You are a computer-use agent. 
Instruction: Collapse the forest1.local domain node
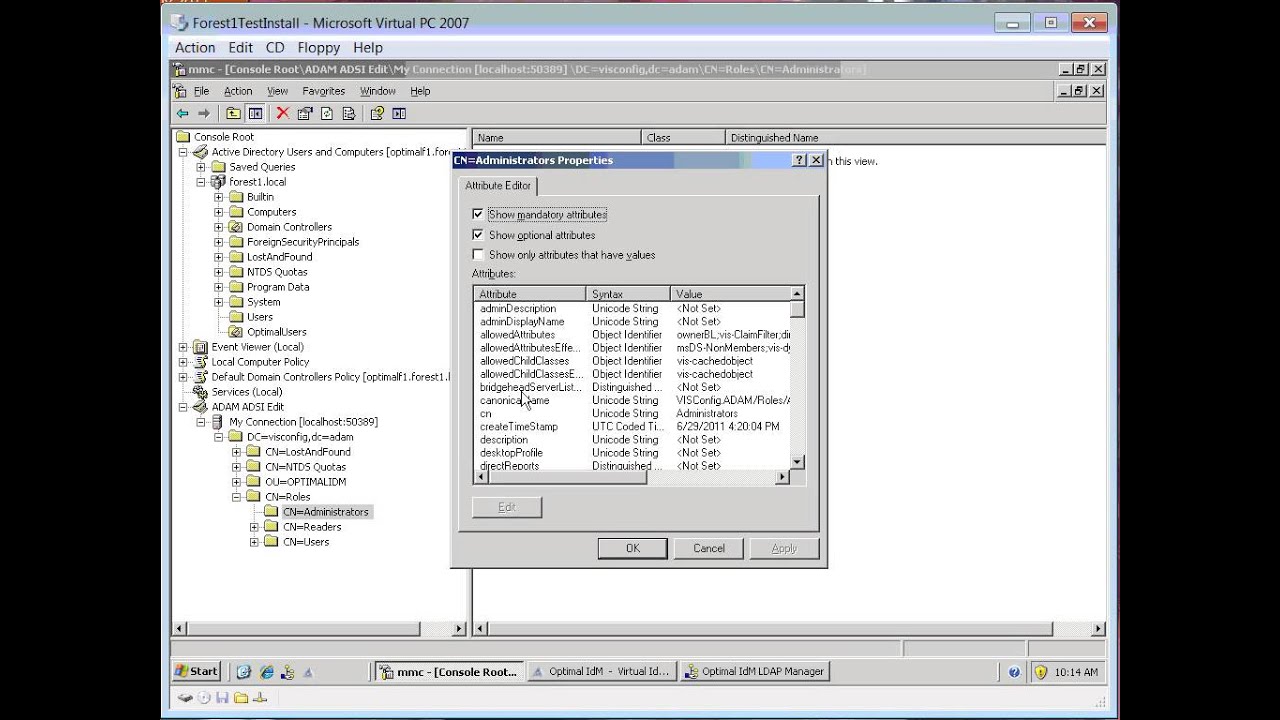(x=201, y=182)
